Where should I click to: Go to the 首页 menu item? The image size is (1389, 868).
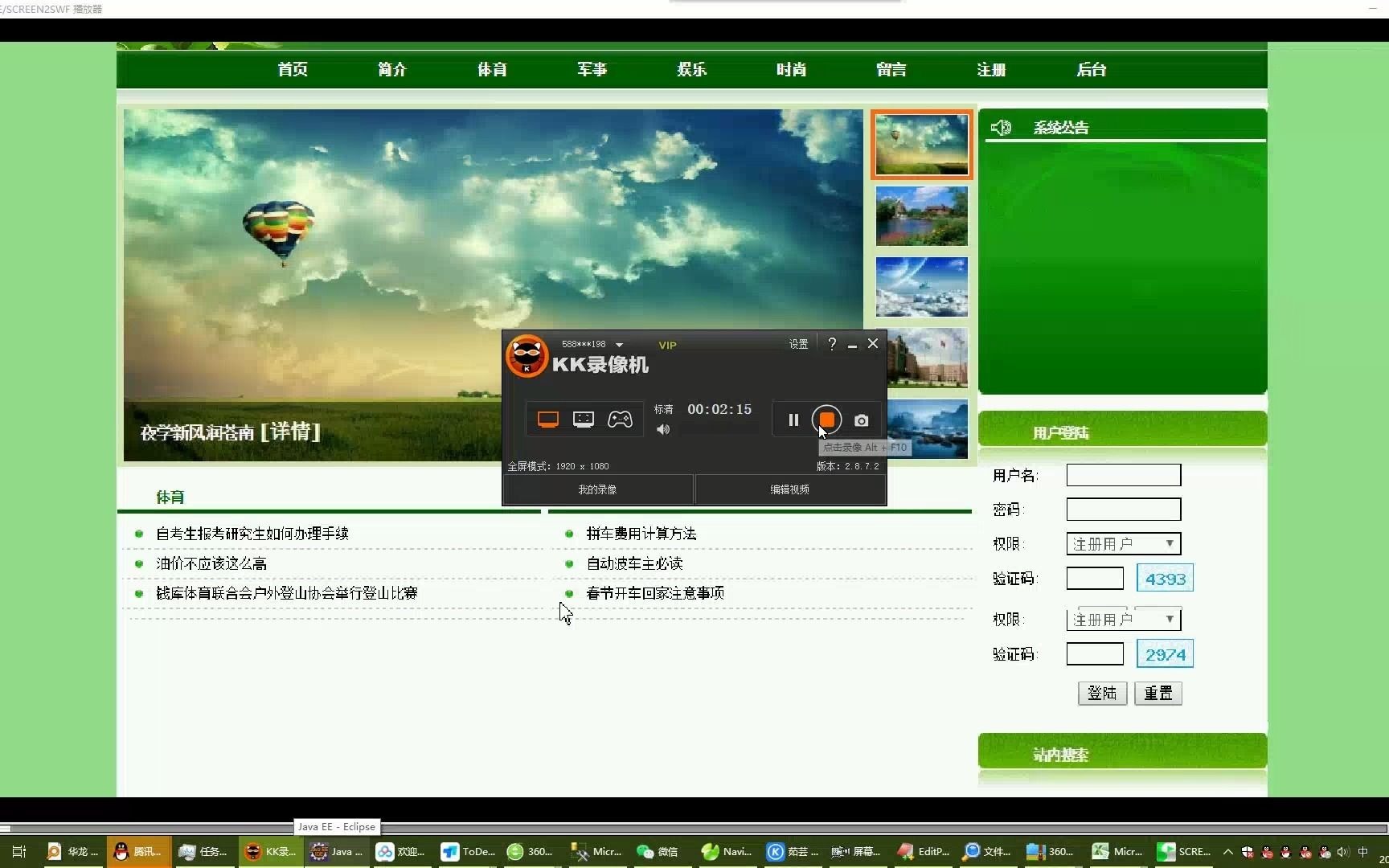[293, 70]
